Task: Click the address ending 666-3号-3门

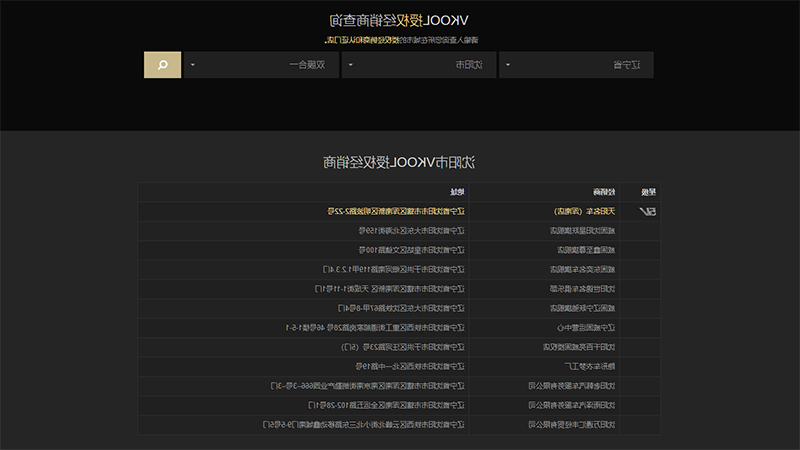Action: pyautogui.click(x=368, y=386)
